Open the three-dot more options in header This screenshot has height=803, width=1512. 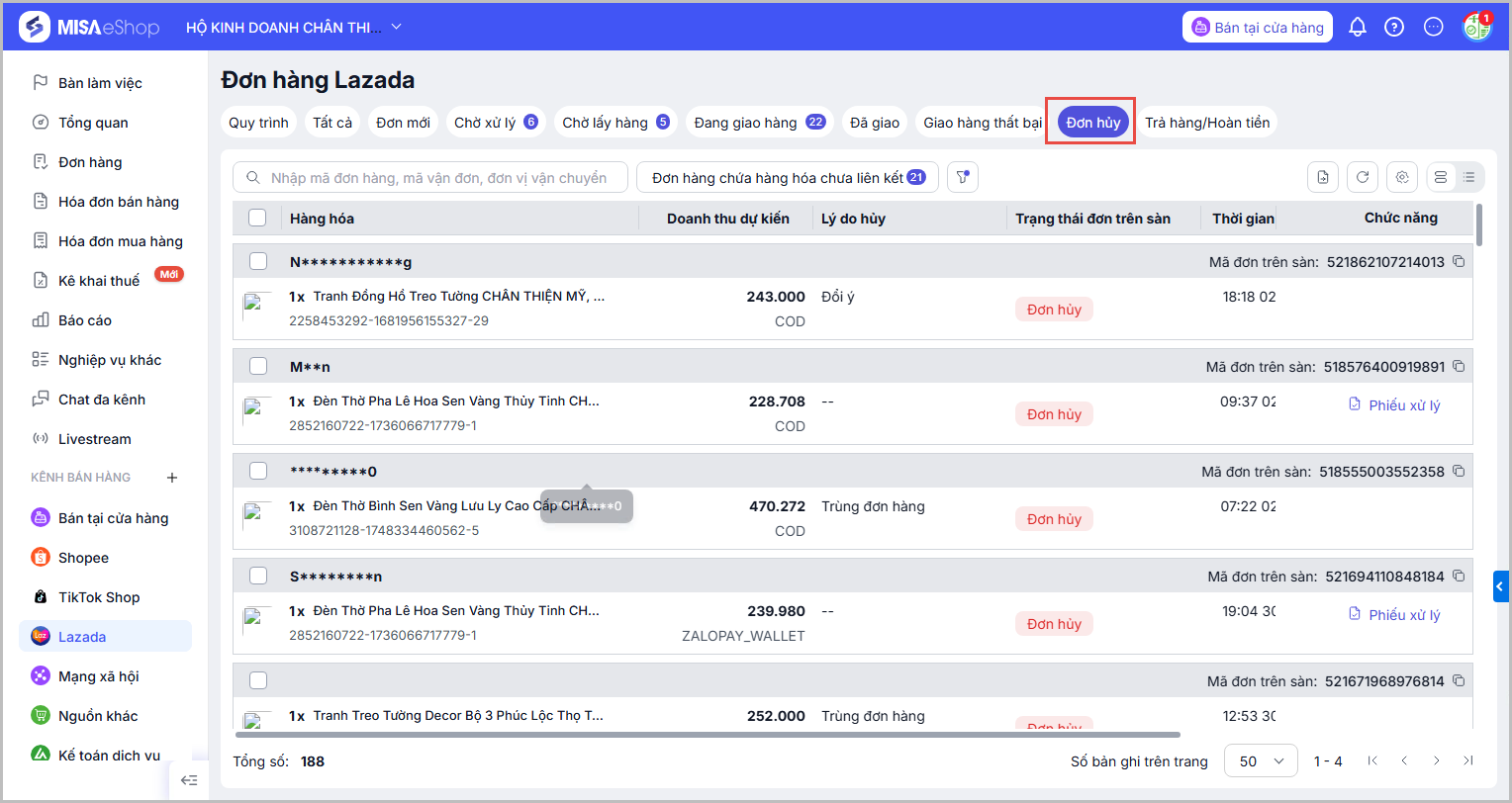[x=1433, y=27]
